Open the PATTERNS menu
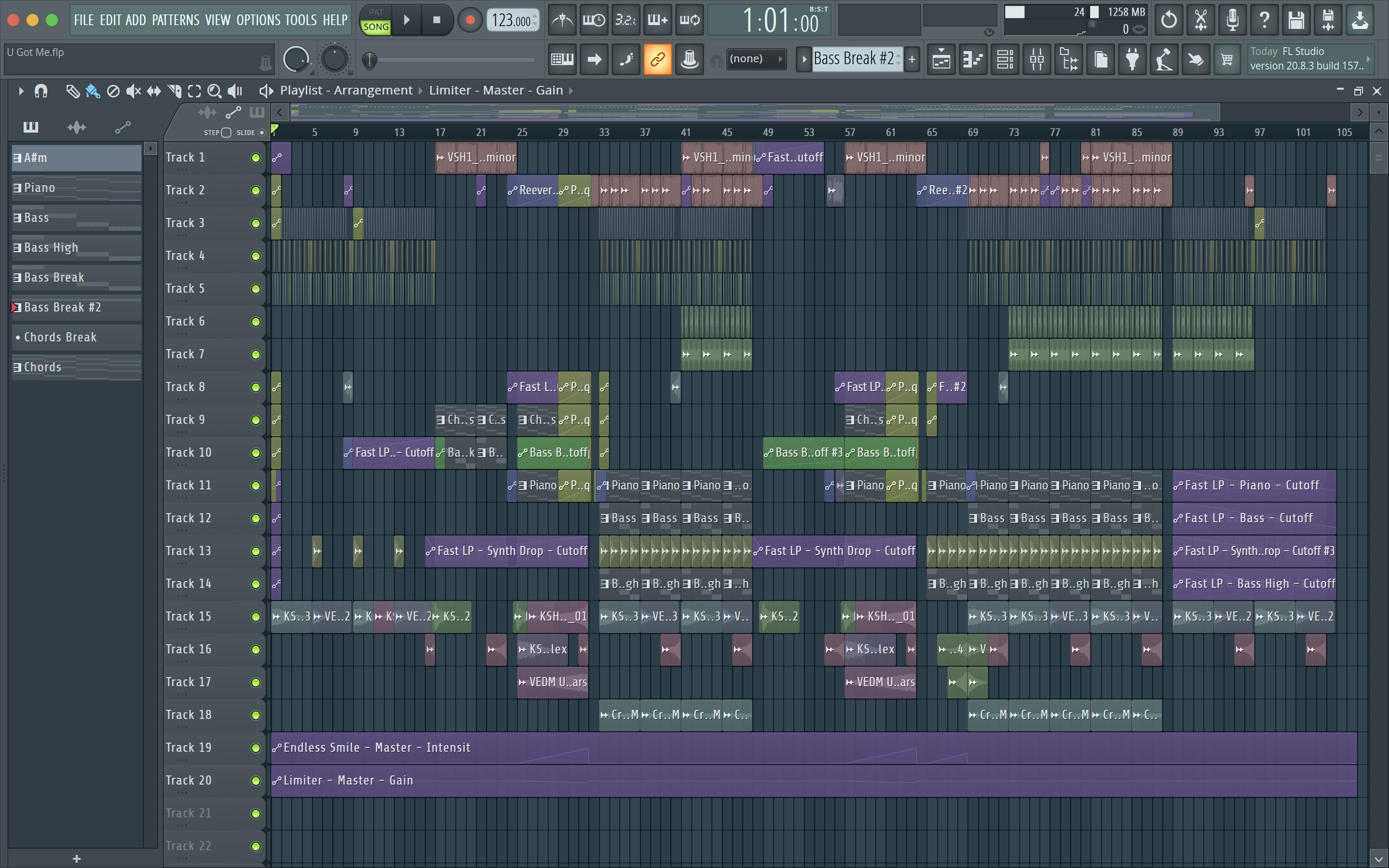Image resolution: width=1389 pixels, height=868 pixels. (x=176, y=20)
